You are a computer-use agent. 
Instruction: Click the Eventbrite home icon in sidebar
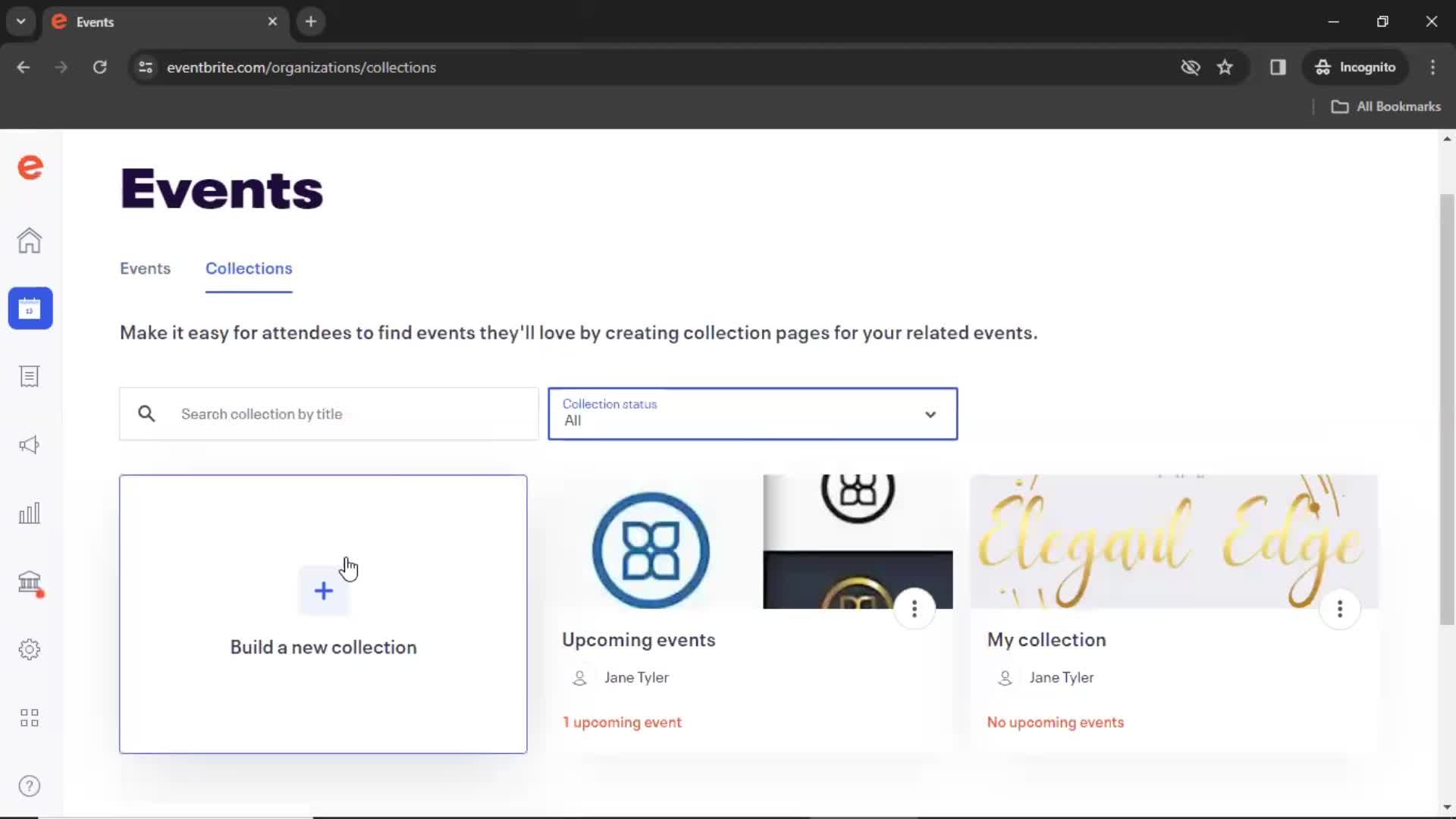(29, 240)
